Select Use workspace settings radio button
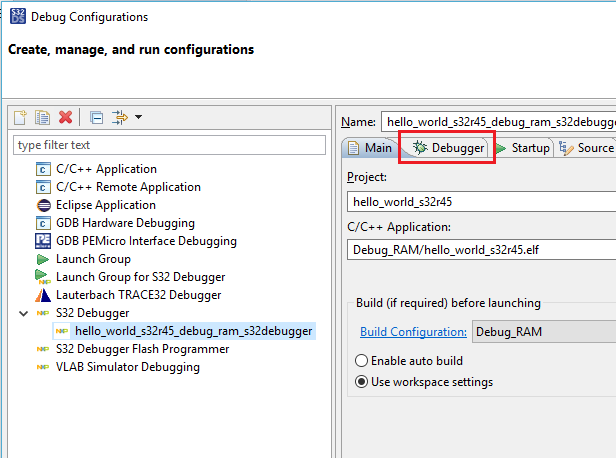This screenshot has height=458, width=616. click(362, 381)
